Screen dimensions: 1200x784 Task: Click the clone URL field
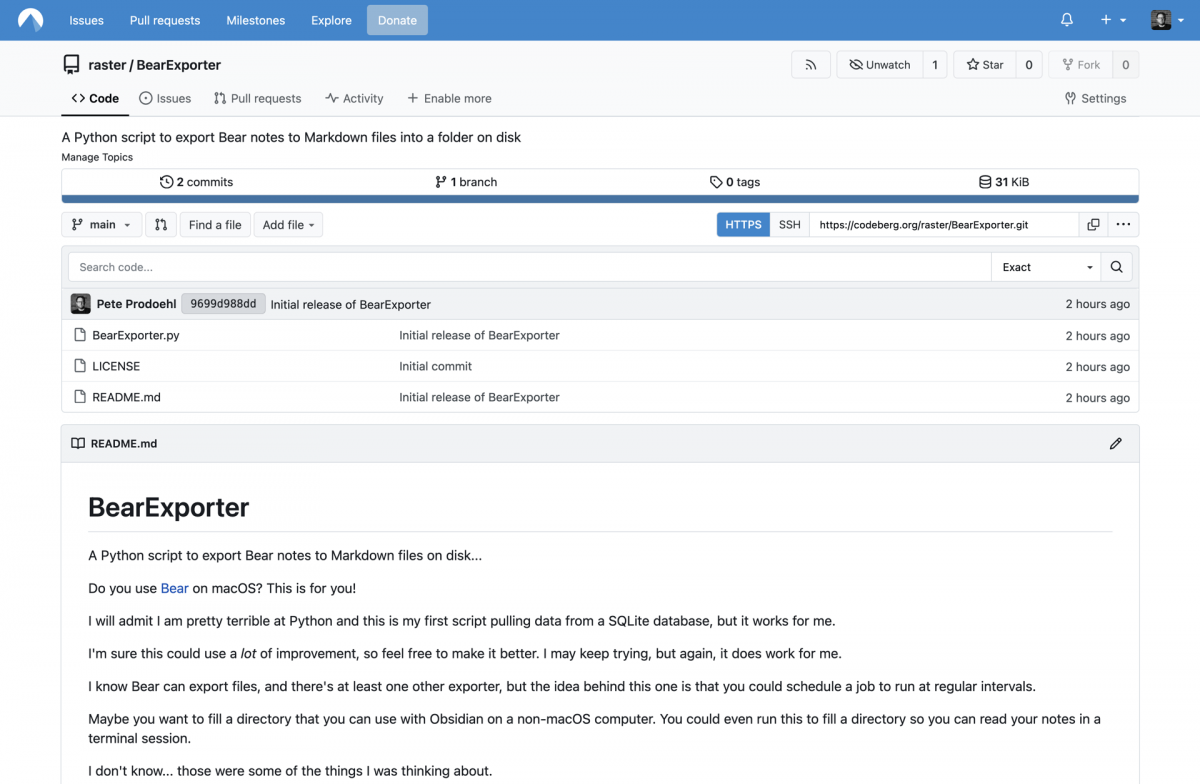click(944, 225)
